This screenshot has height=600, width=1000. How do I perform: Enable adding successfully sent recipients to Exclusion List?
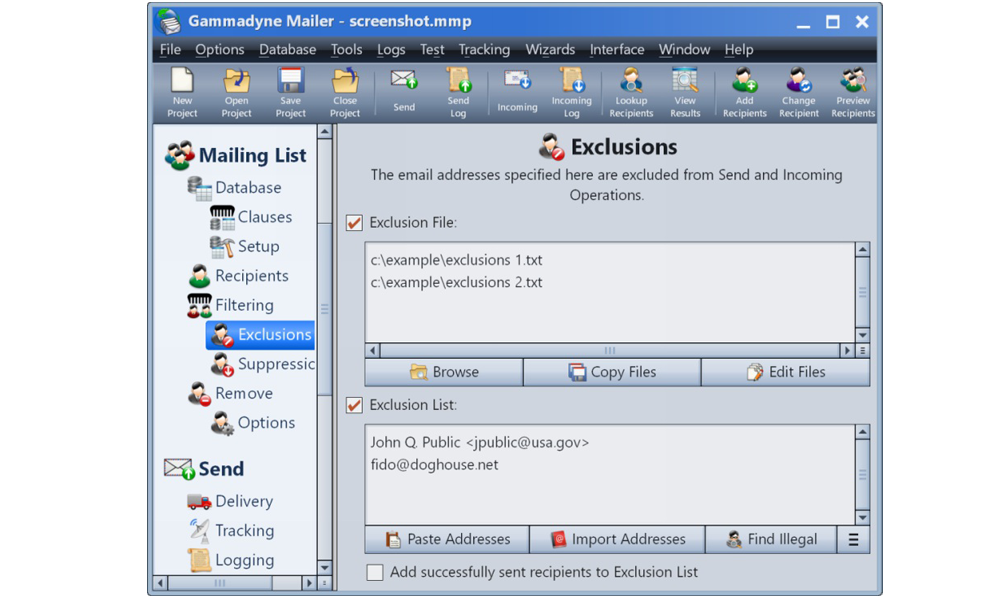click(375, 572)
